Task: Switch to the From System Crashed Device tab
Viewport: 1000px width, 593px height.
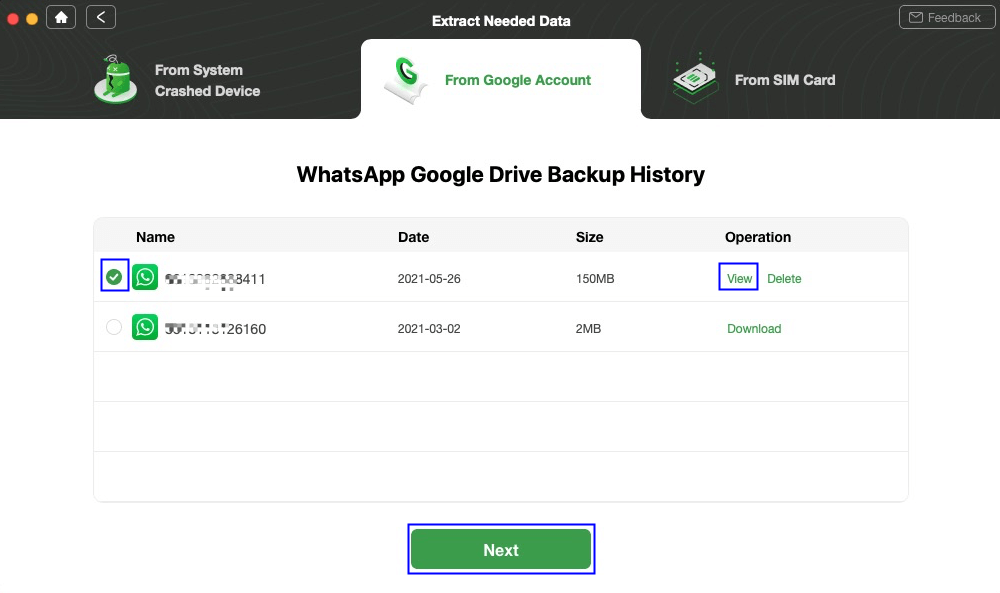Action: point(207,80)
